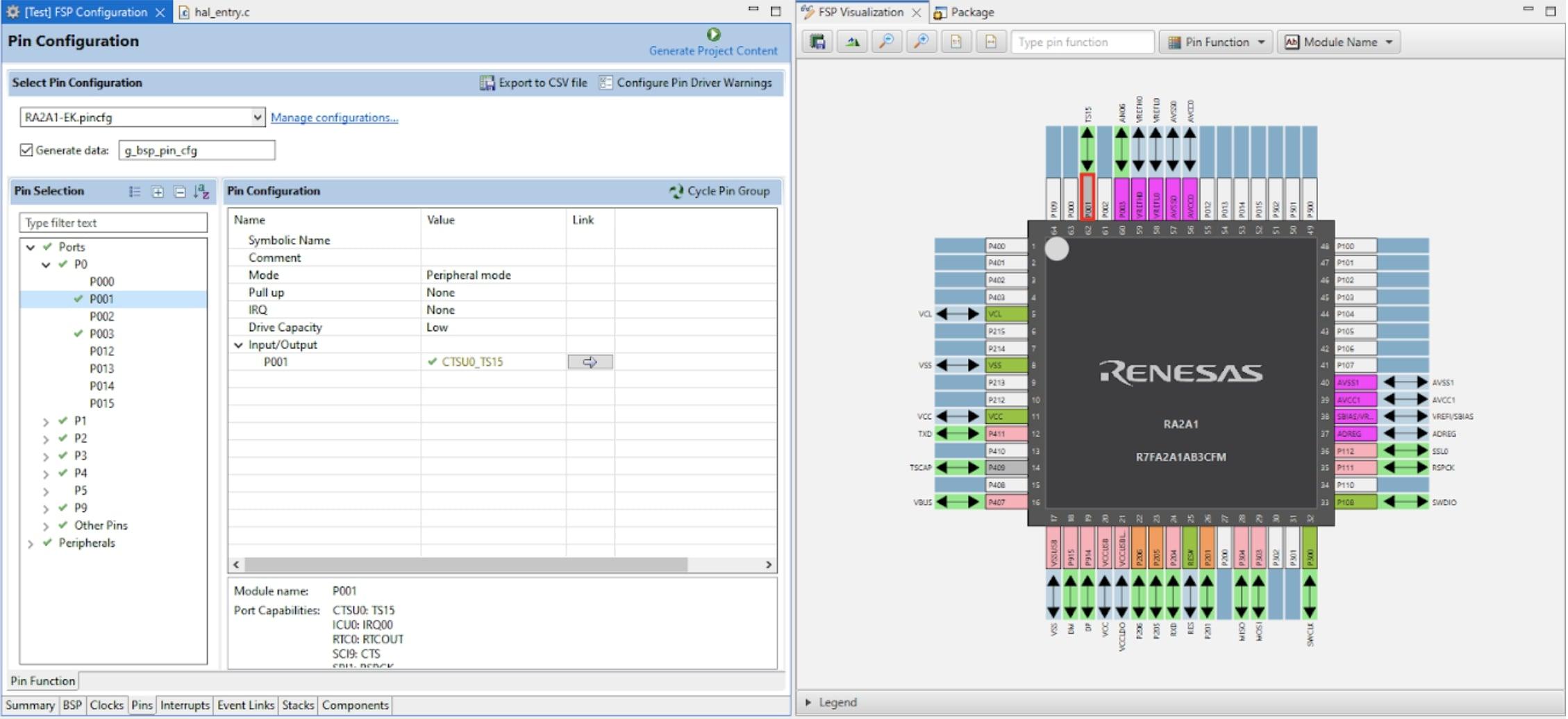
Task: Click collapse all icon in Pin Selection
Action: 180,192
